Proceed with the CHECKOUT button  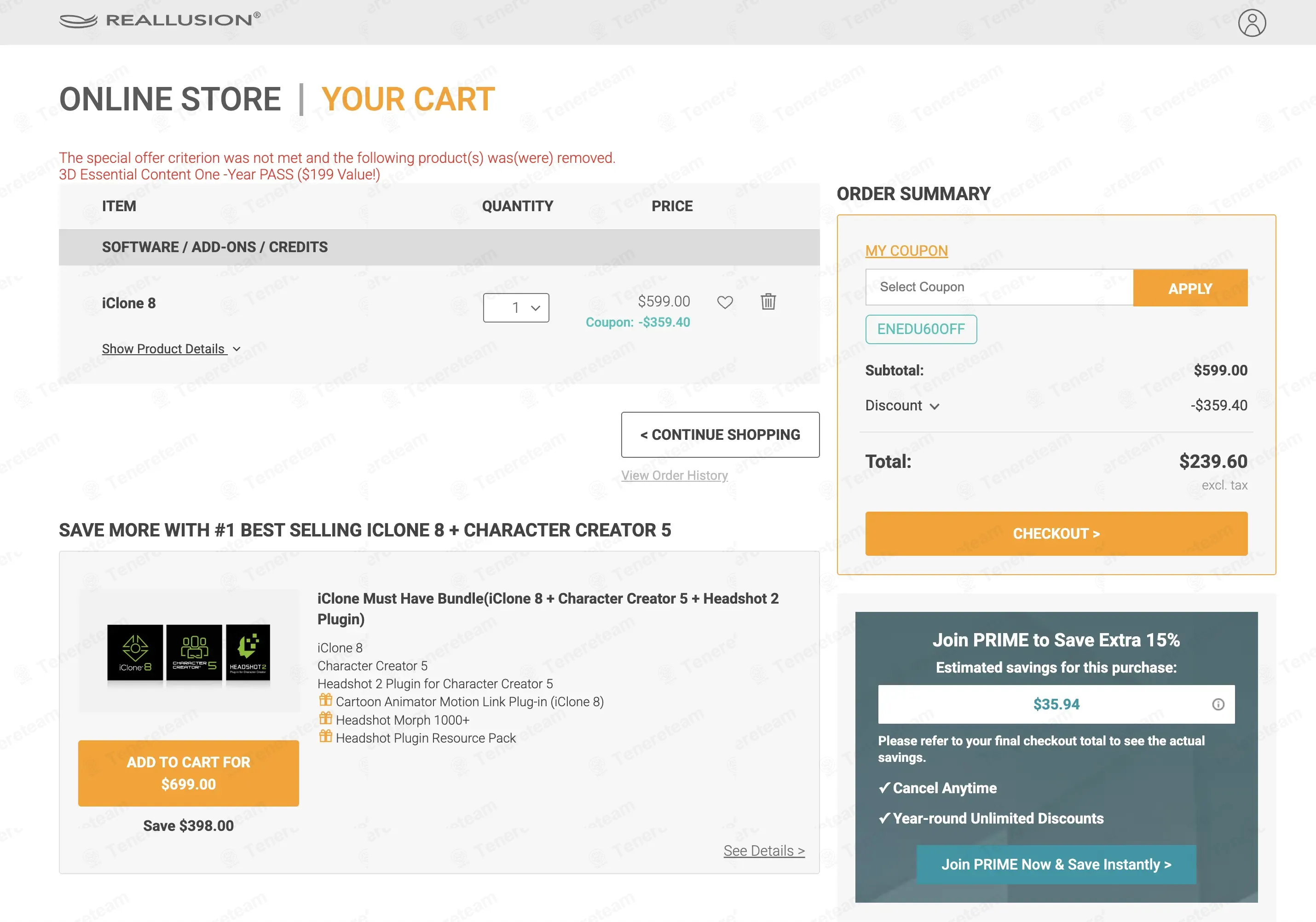click(x=1056, y=534)
